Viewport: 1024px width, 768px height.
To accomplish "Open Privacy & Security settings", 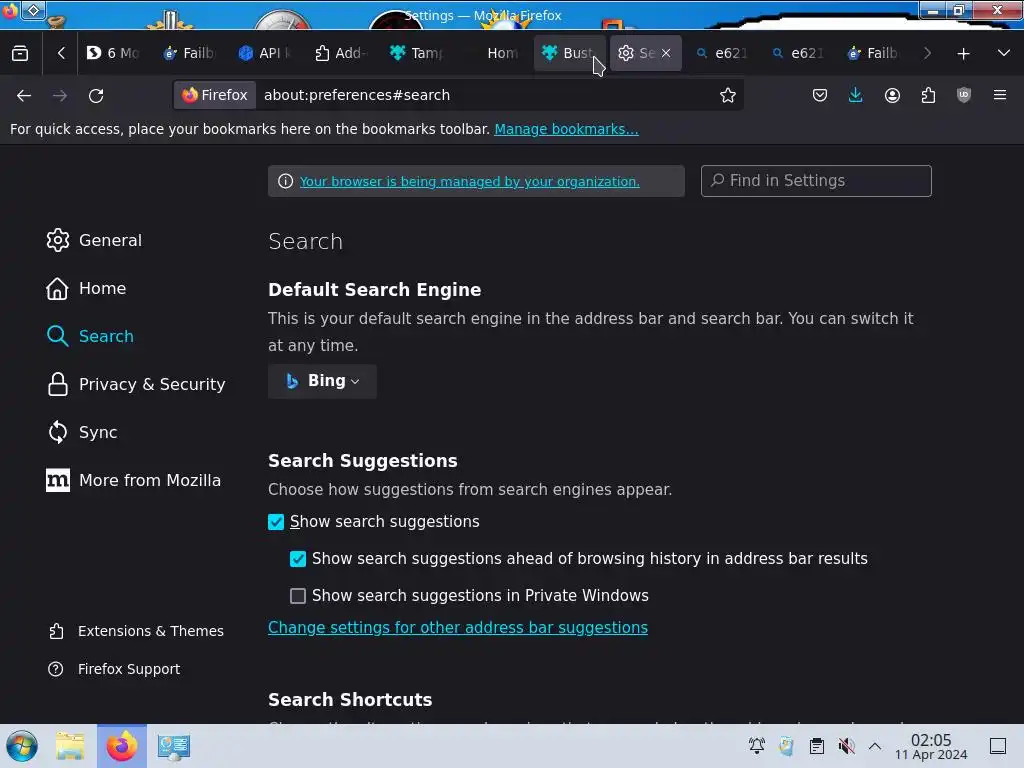I will coord(136,384).
